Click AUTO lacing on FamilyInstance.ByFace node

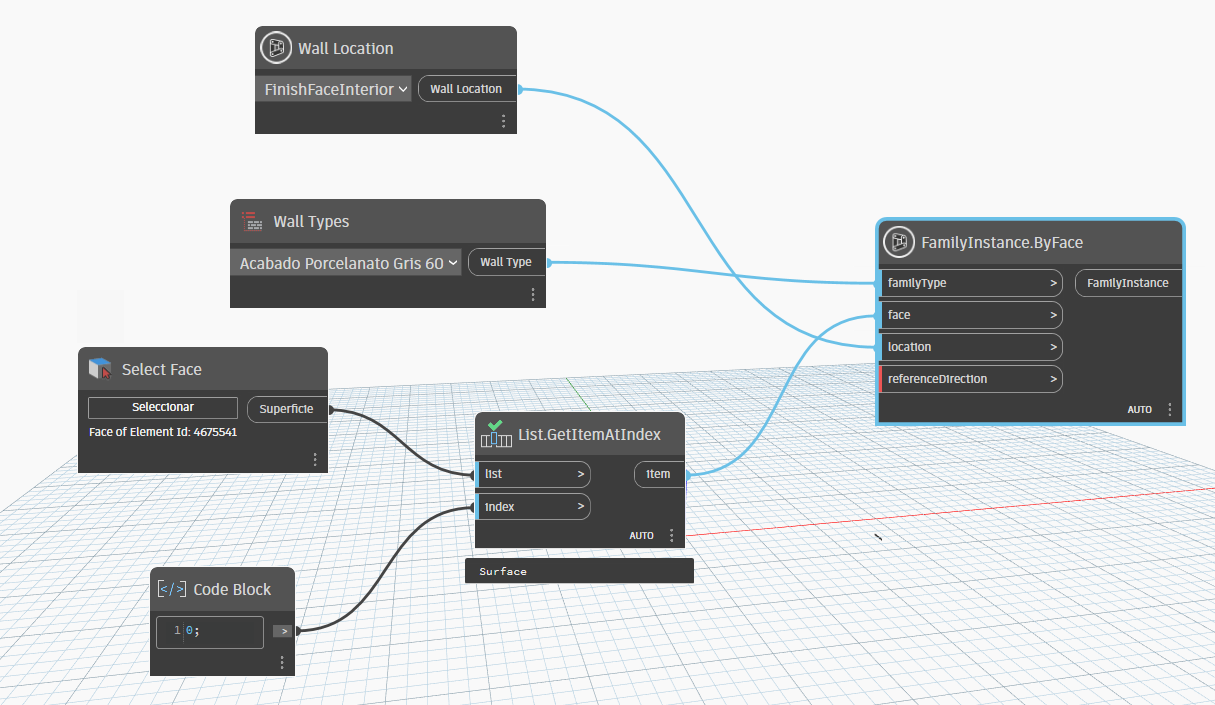[x=1140, y=410]
